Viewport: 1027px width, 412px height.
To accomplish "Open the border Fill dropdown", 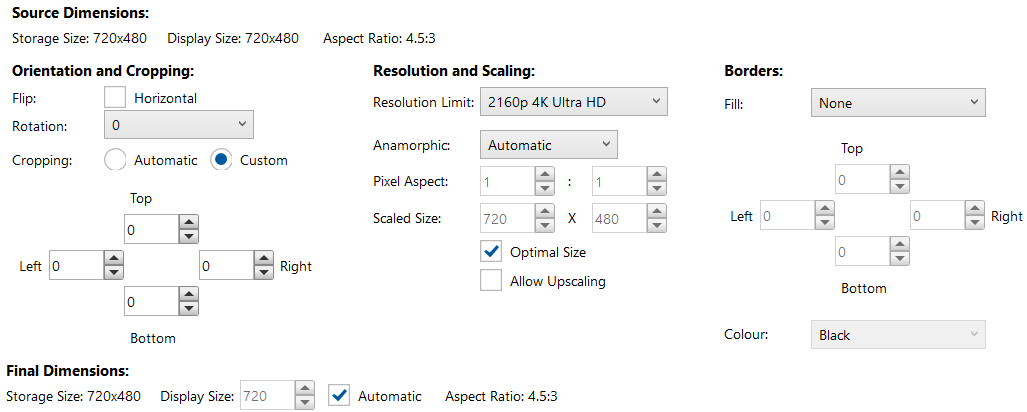I will (x=897, y=102).
